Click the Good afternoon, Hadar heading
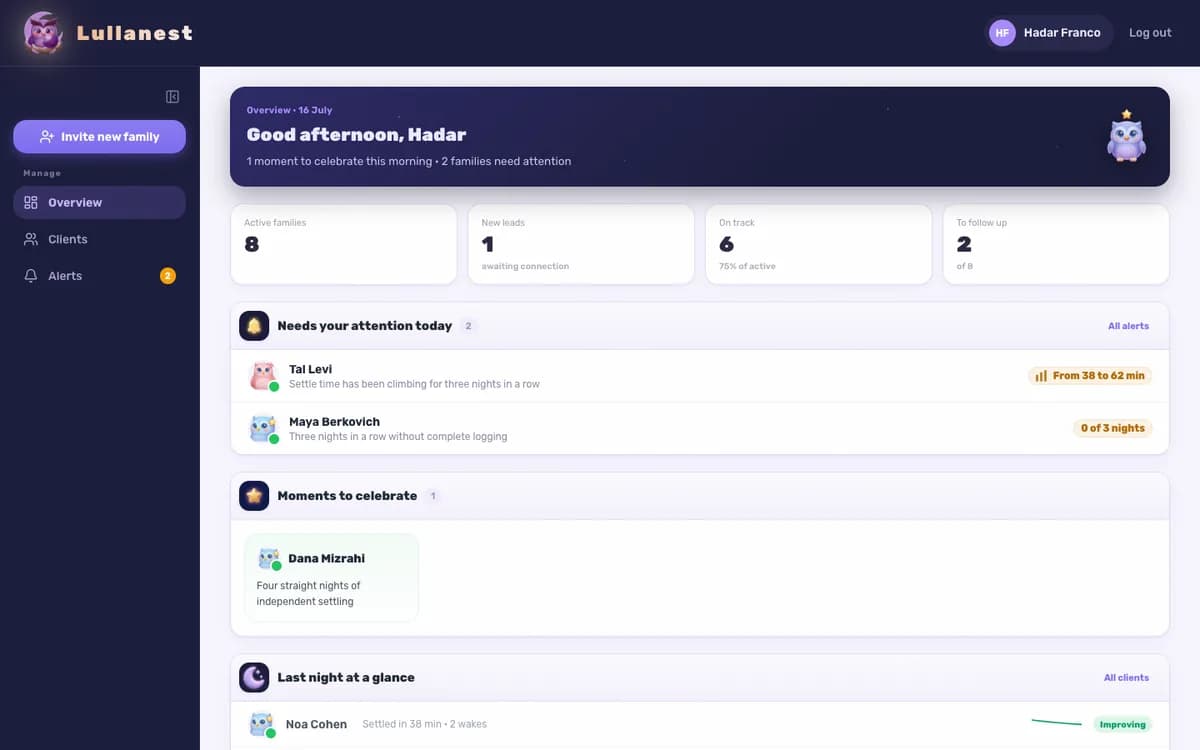 pos(356,134)
